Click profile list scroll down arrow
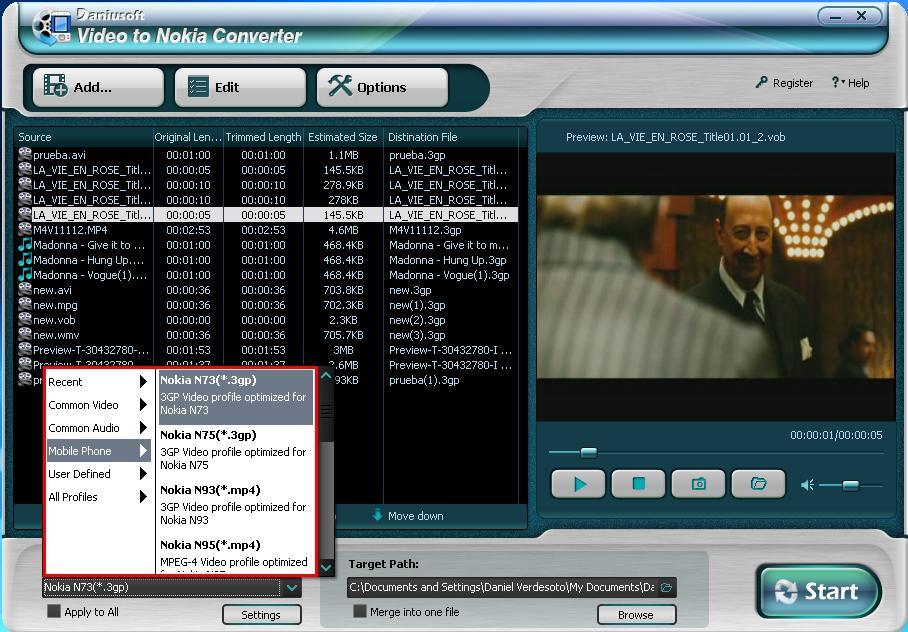Viewport: 908px width, 632px height. point(326,567)
